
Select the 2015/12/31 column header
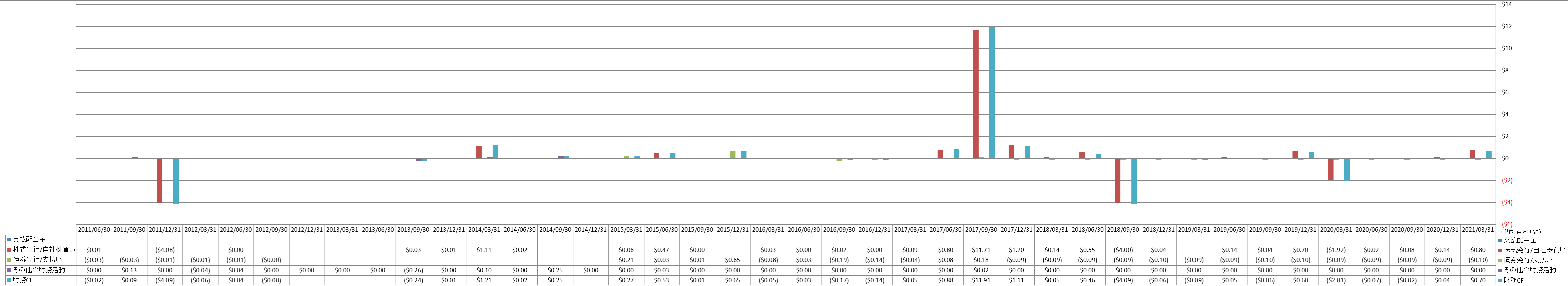pyautogui.click(x=733, y=230)
